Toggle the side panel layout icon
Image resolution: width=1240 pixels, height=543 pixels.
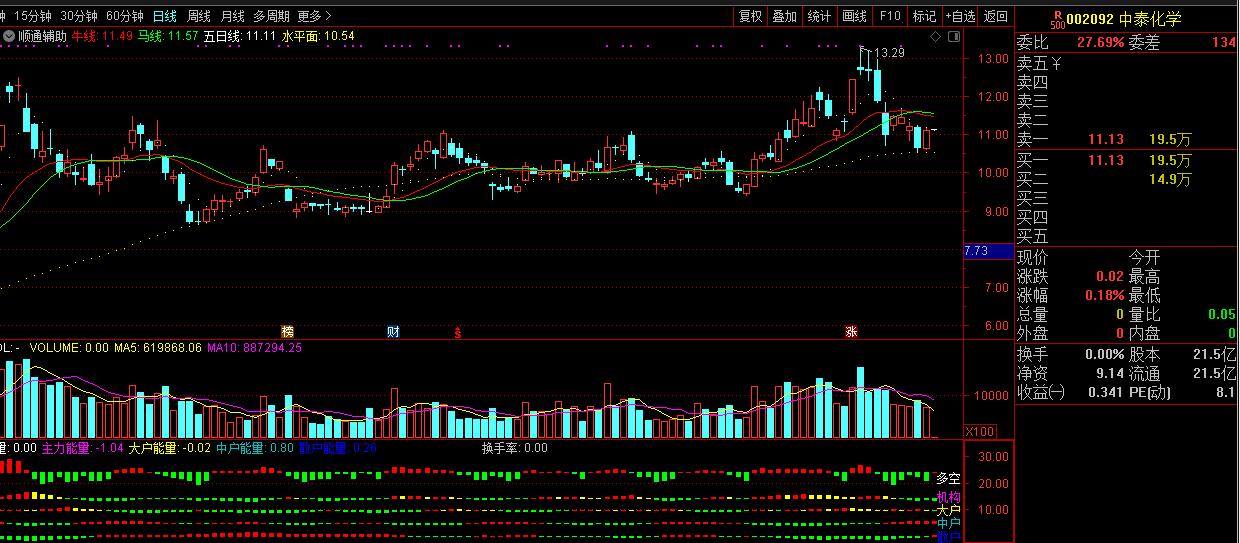click(x=952, y=36)
